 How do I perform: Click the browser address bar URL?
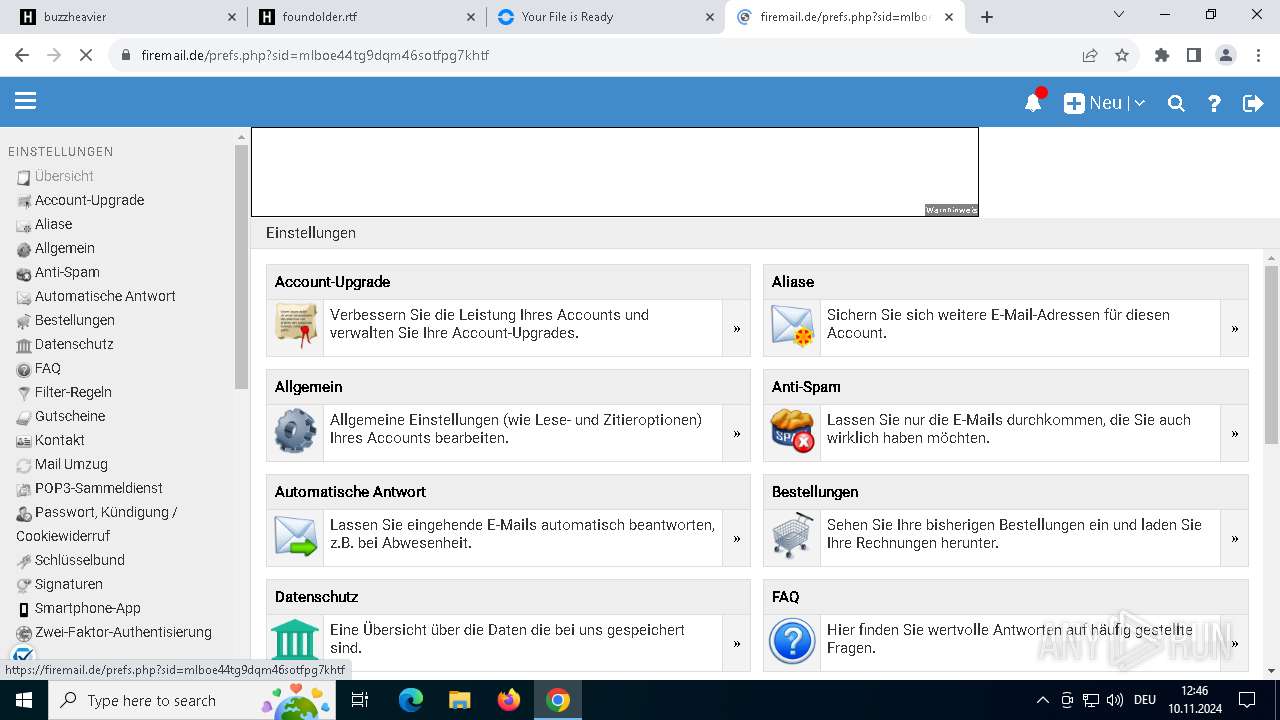(x=315, y=55)
